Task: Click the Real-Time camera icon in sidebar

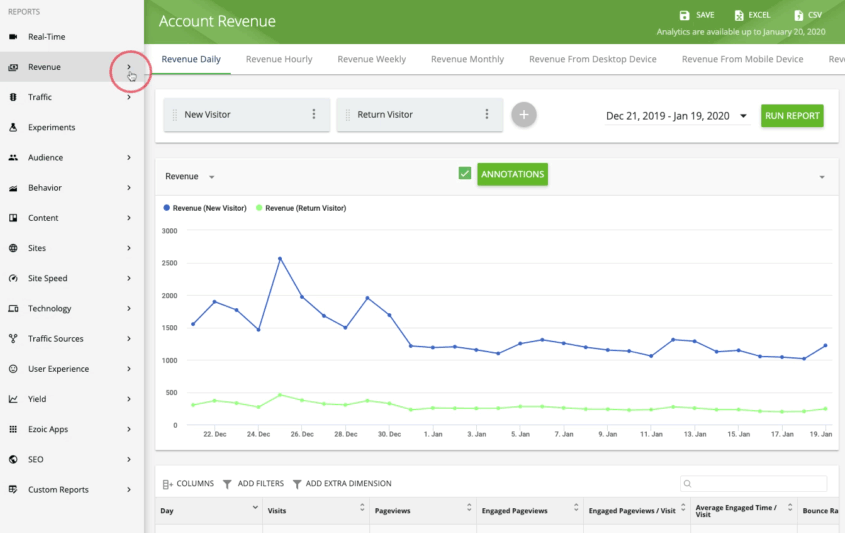Action: tap(13, 37)
